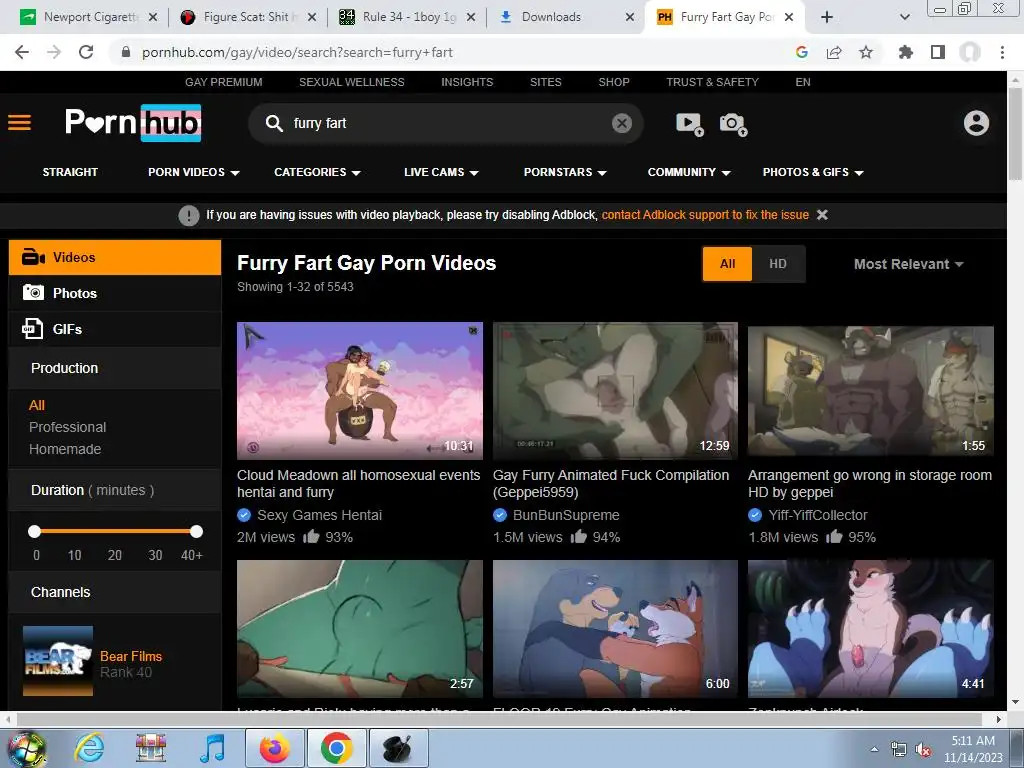Open the site hamburger menu
This screenshot has height=768, width=1024.
point(20,123)
